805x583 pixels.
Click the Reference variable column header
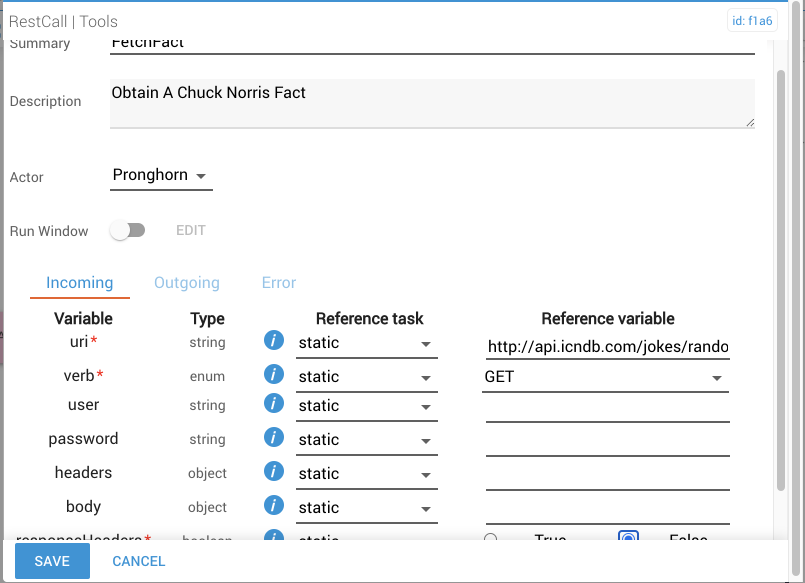[608, 318]
